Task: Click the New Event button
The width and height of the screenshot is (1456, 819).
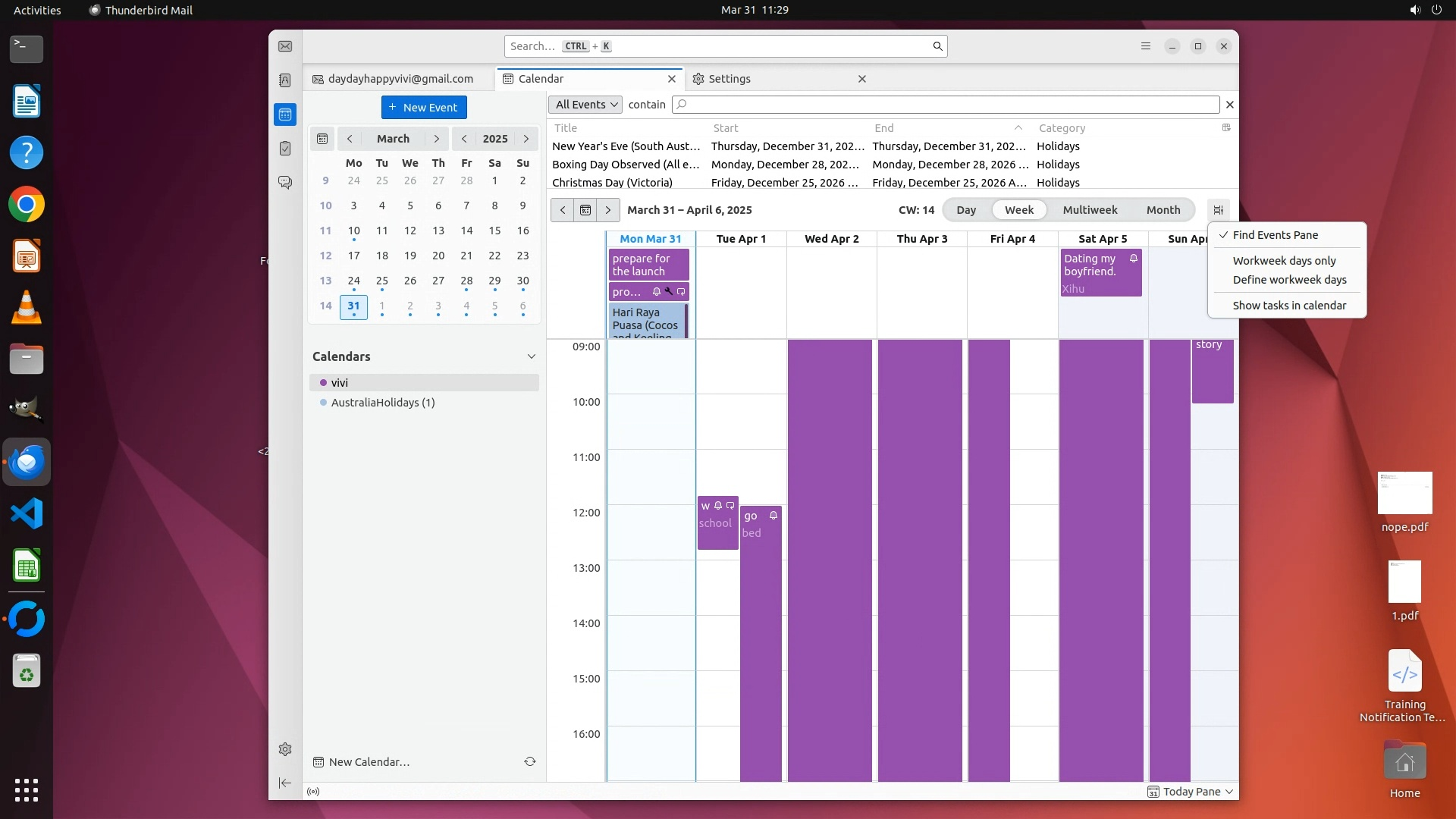Action: [x=424, y=108]
